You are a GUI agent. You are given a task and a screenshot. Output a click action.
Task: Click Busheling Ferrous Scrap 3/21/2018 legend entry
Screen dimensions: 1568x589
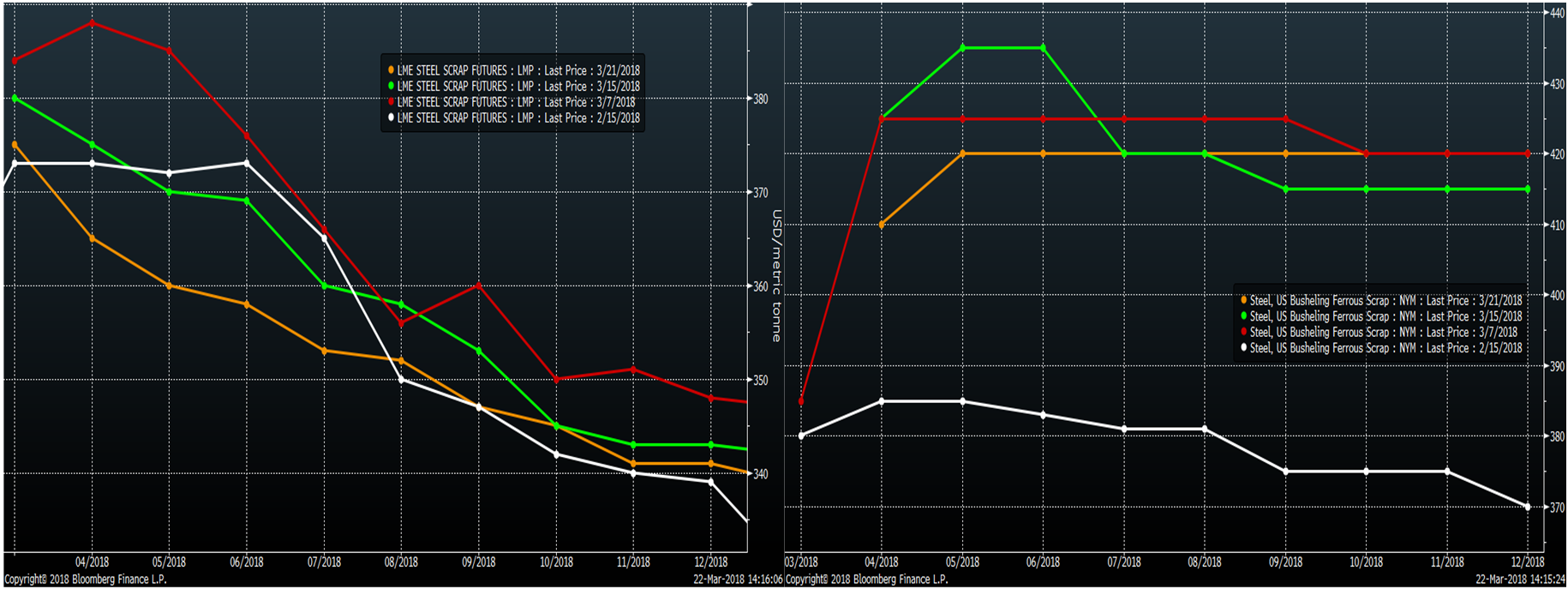point(1385,300)
